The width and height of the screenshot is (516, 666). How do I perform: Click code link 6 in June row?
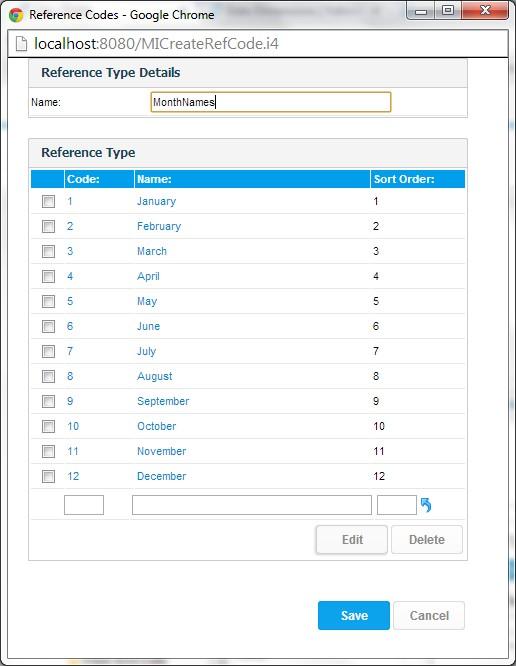70,326
